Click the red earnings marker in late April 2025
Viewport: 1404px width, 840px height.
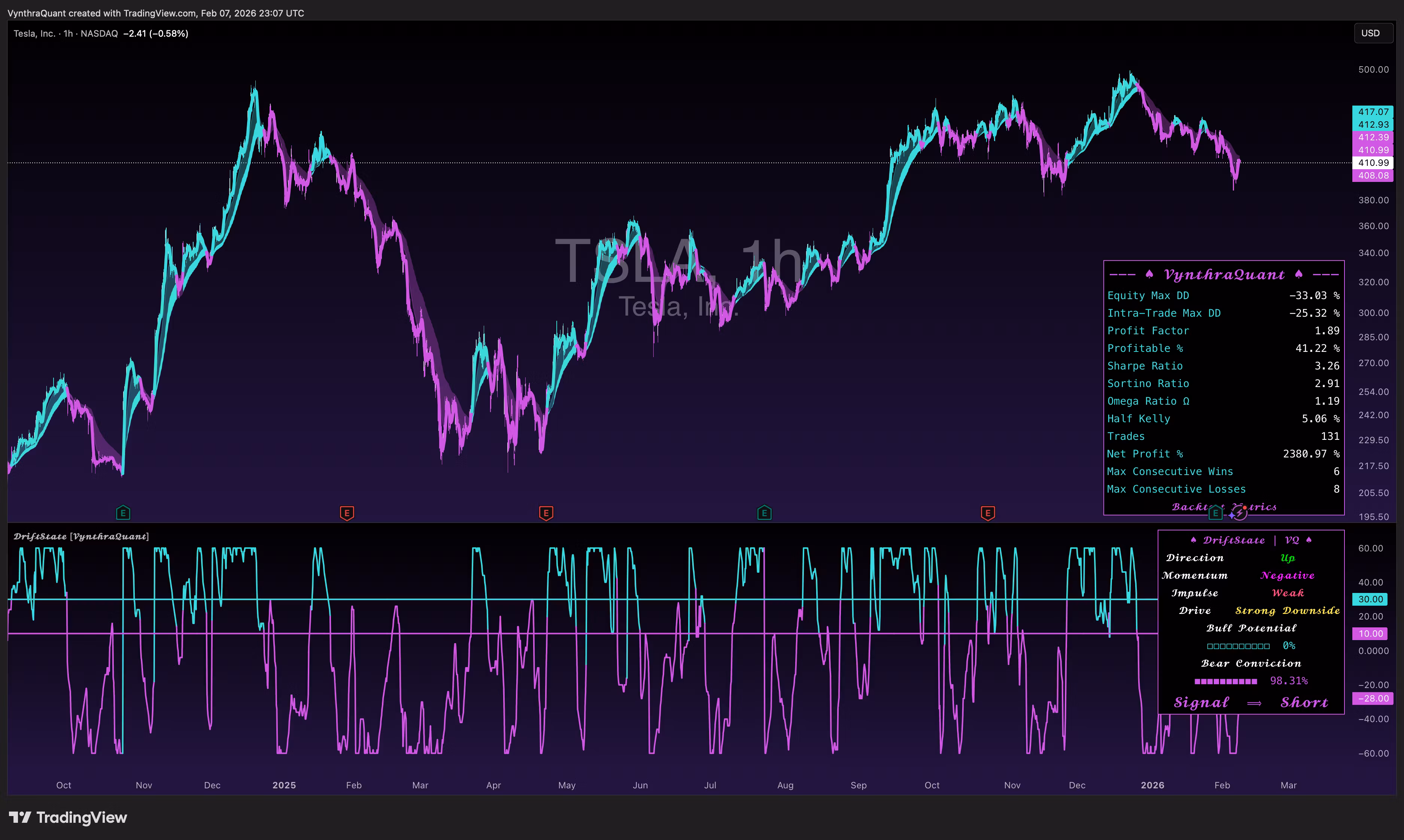coord(546,513)
